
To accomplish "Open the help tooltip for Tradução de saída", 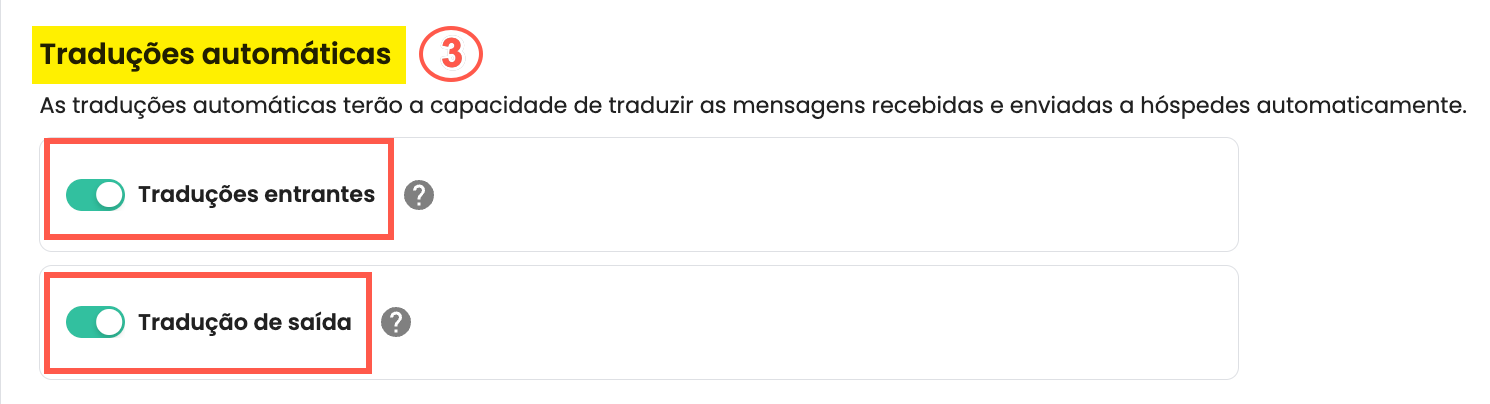I will [x=397, y=323].
